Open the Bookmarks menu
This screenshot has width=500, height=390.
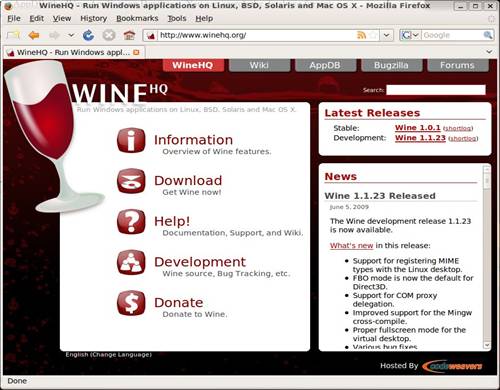point(137,18)
